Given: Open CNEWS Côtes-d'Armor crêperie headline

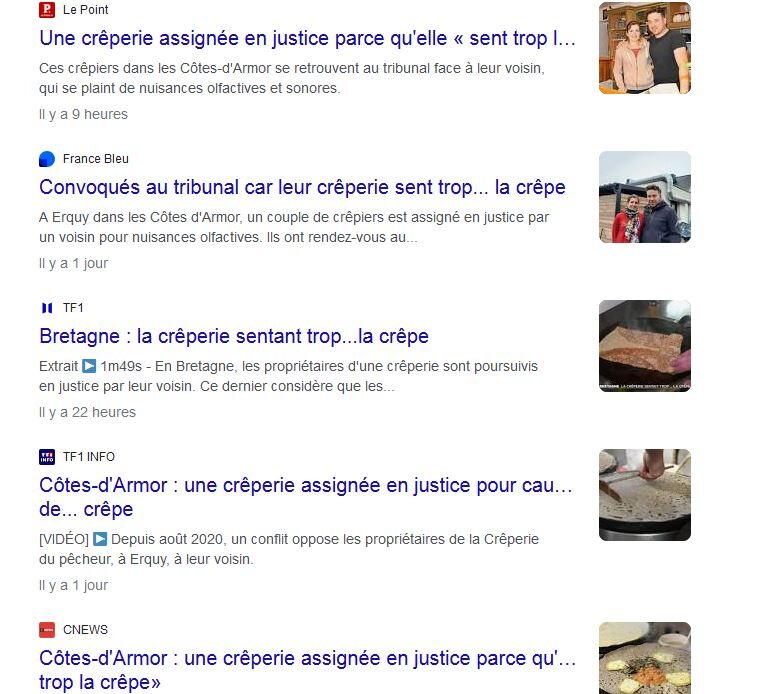Looking at the screenshot, I should (x=307, y=670).
